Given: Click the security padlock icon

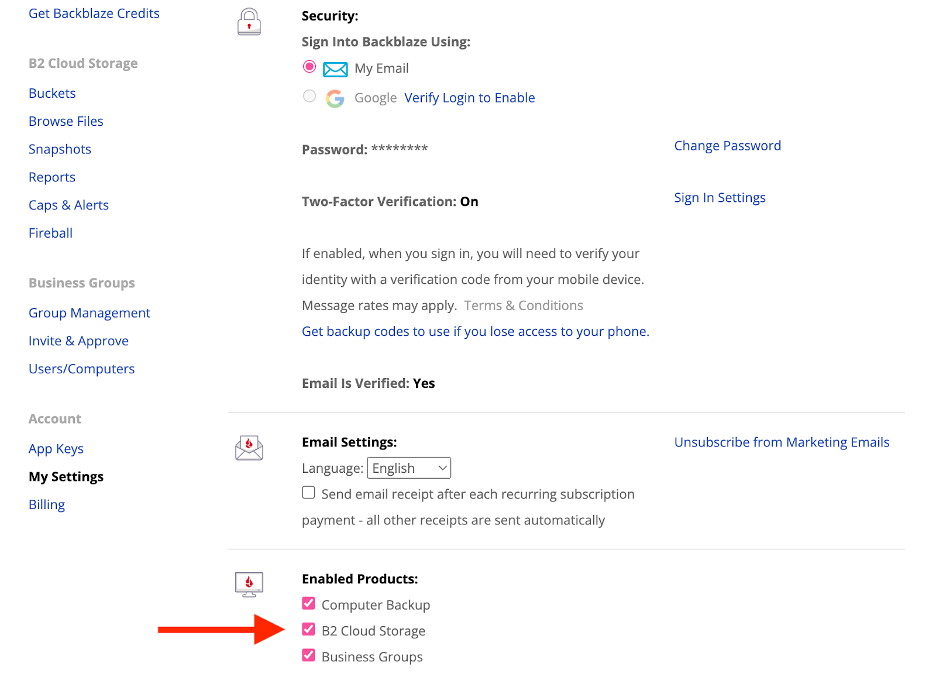Looking at the screenshot, I should tap(249, 22).
